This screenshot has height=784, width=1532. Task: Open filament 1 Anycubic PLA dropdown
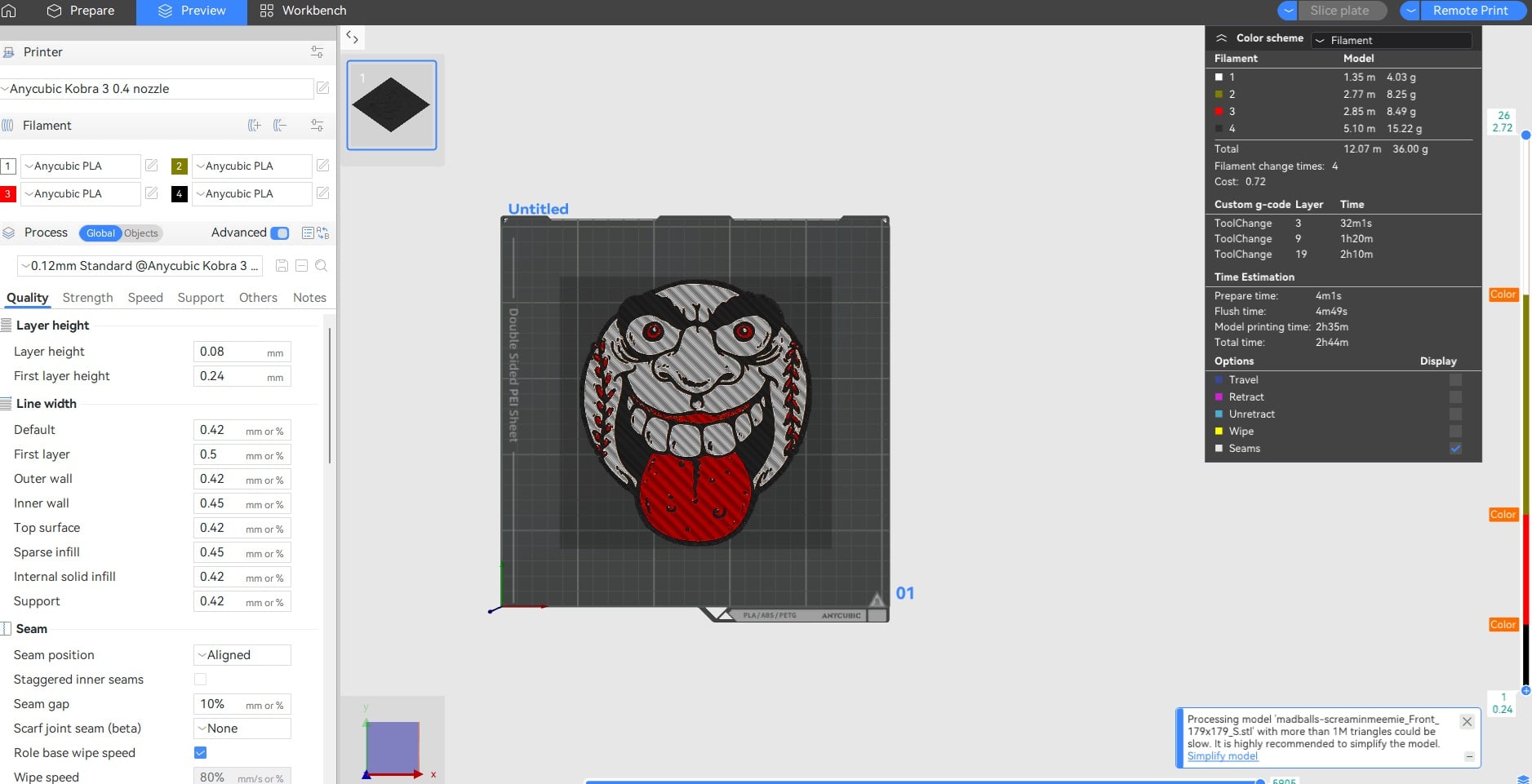[x=80, y=166]
